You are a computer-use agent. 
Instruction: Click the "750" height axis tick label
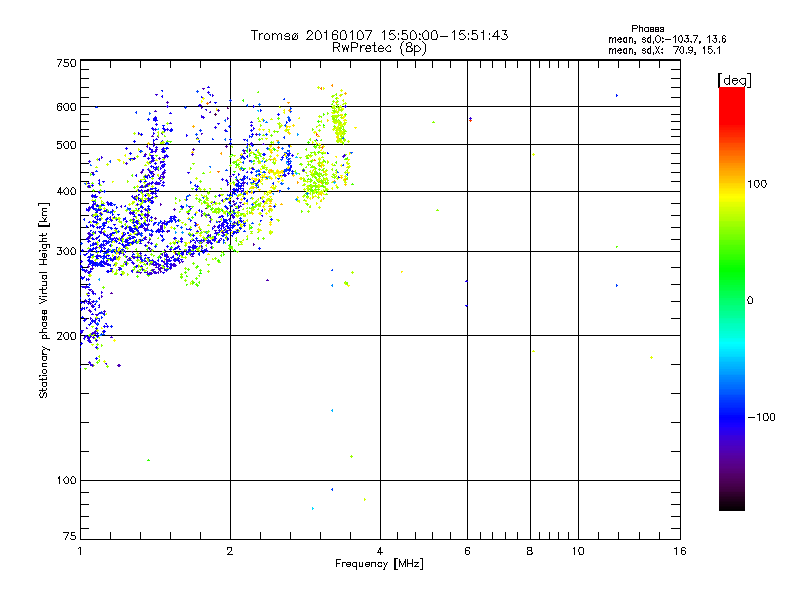[66, 63]
